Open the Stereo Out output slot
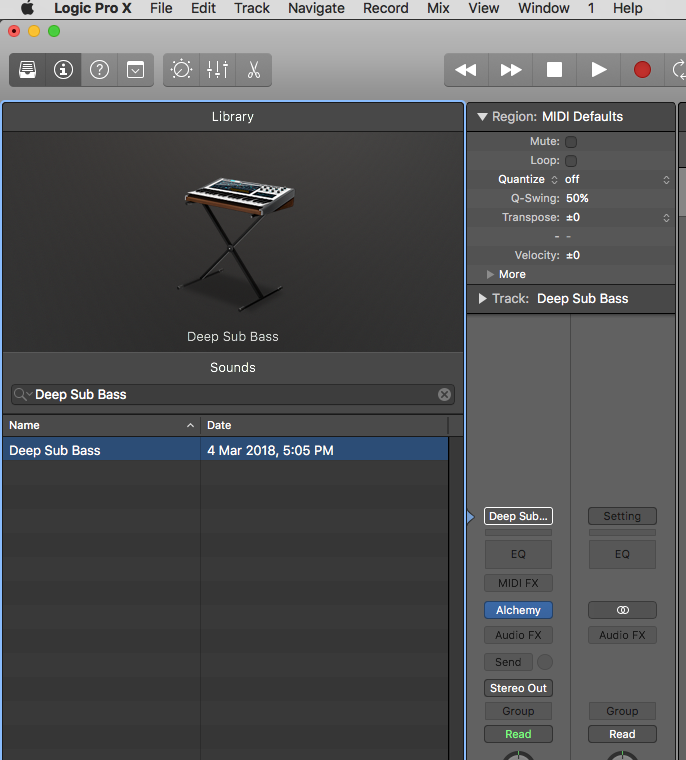The height and width of the screenshot is (760, 686). point(518,688)
